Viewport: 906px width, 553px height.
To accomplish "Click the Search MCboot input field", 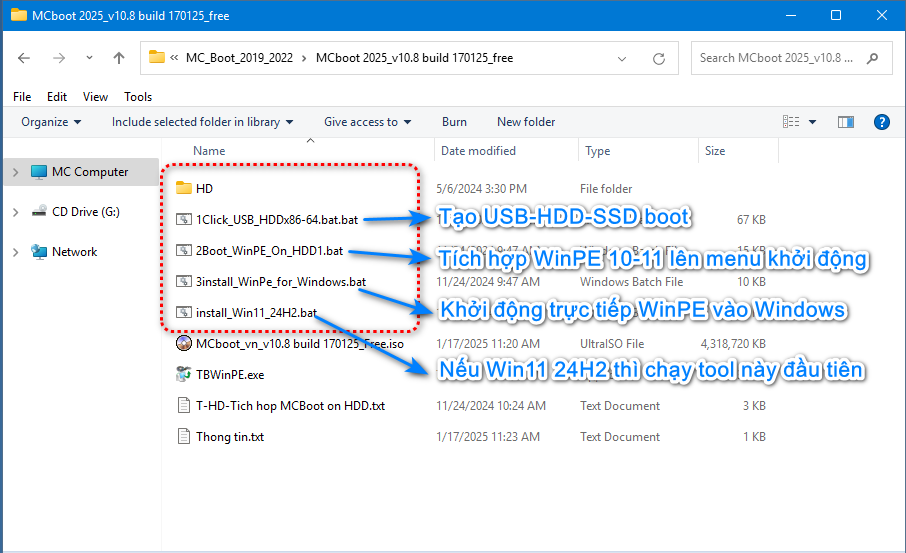I will 780,58.
